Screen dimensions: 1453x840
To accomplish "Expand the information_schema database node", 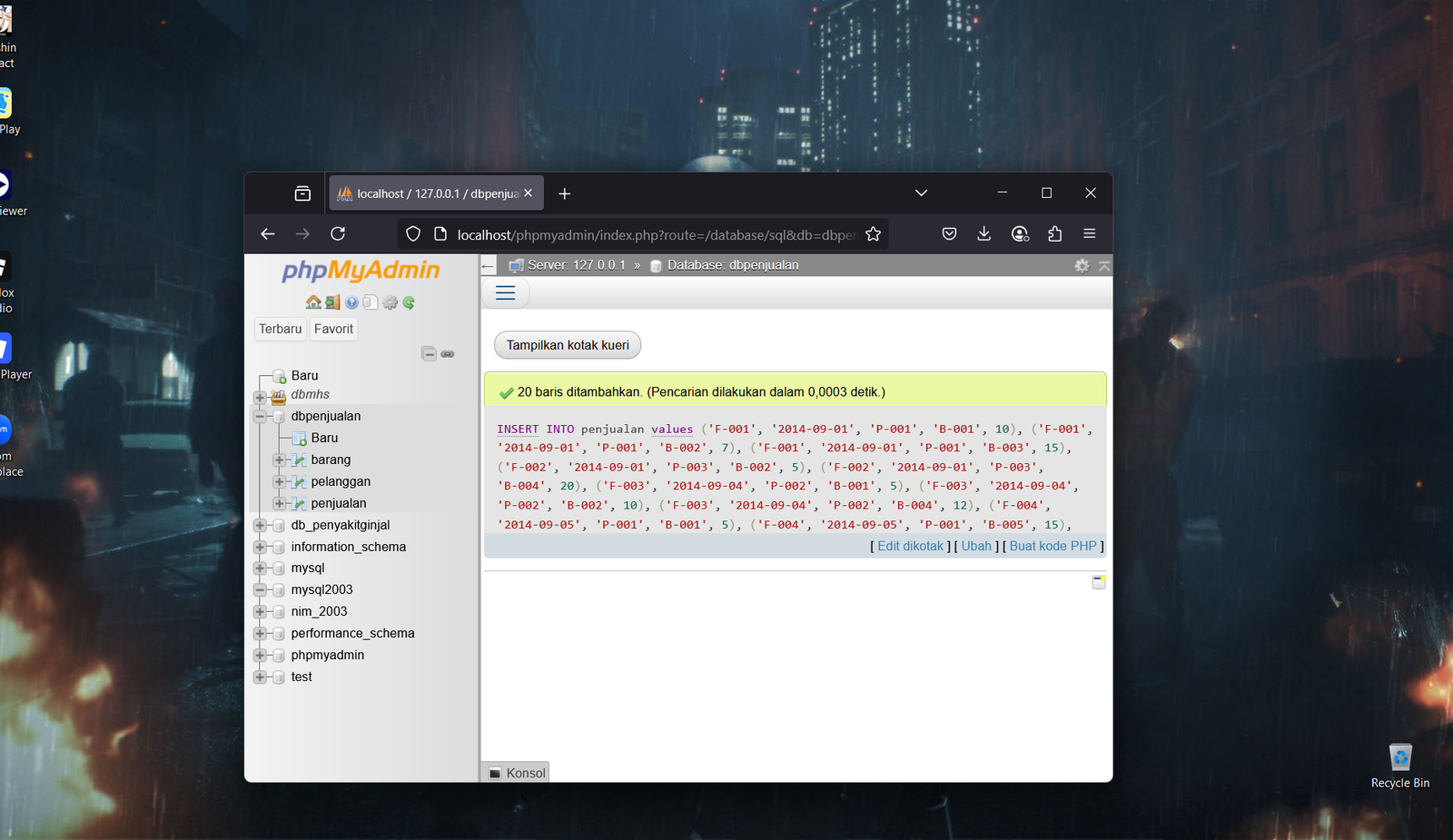I will [261, 547].
